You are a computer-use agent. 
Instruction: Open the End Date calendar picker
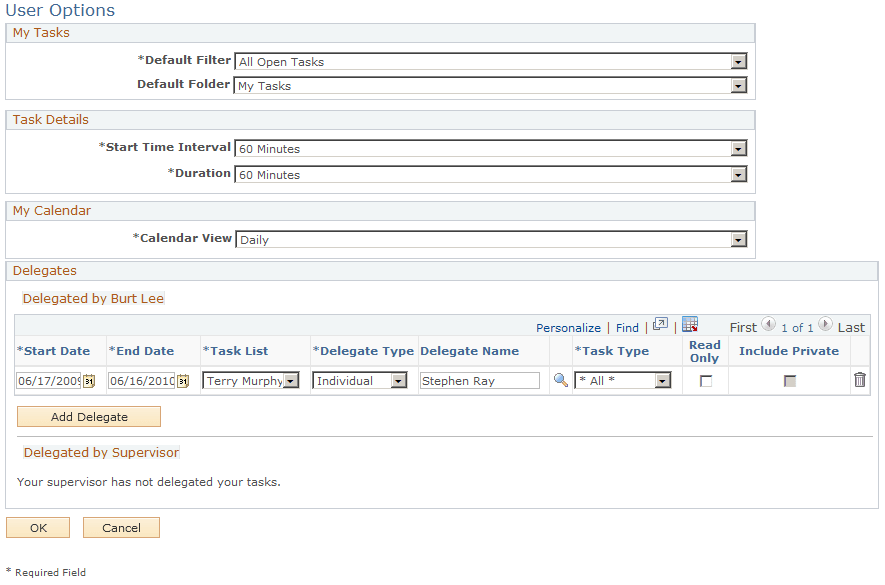[x=183, y=381]
